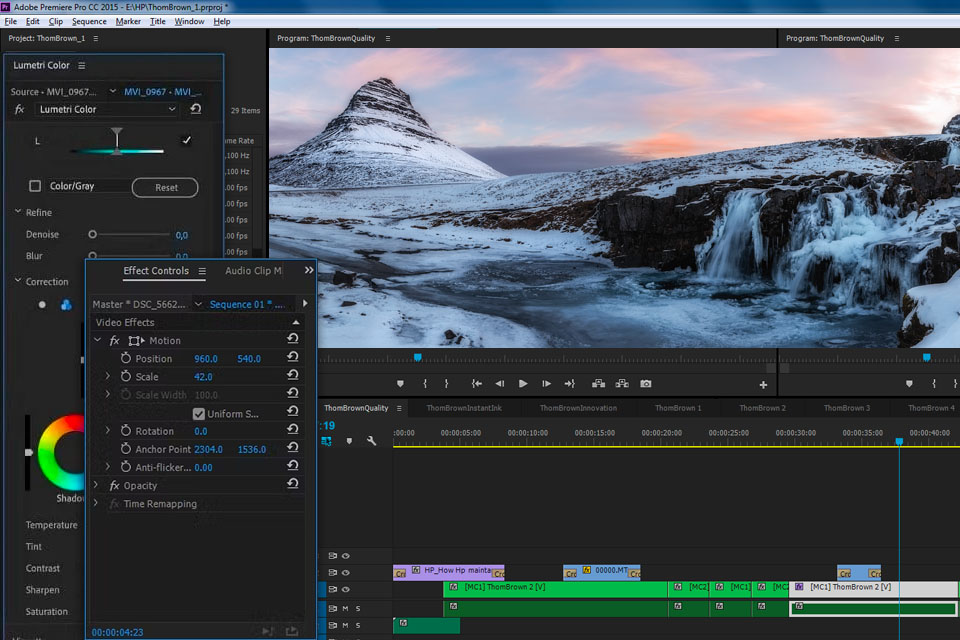
Task: Open timeline display settings wrench
Action: [x=371, y=440]
